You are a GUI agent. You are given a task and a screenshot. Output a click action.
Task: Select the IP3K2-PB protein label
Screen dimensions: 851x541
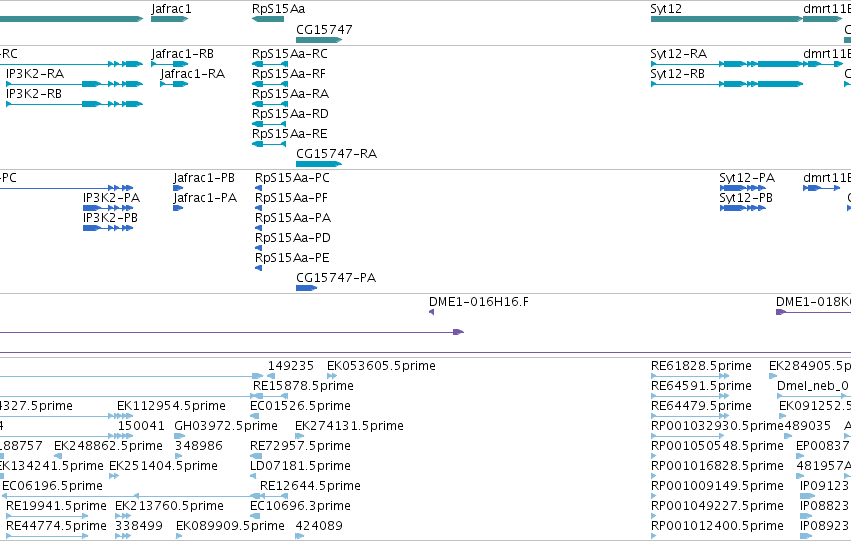coord(110,219)
